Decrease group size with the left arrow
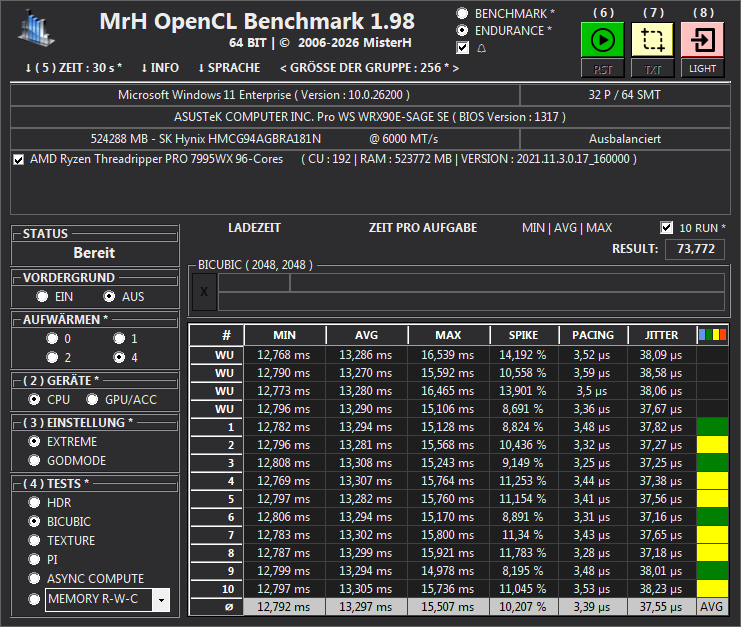The image size is (741, 627). (x=283, y=69)
